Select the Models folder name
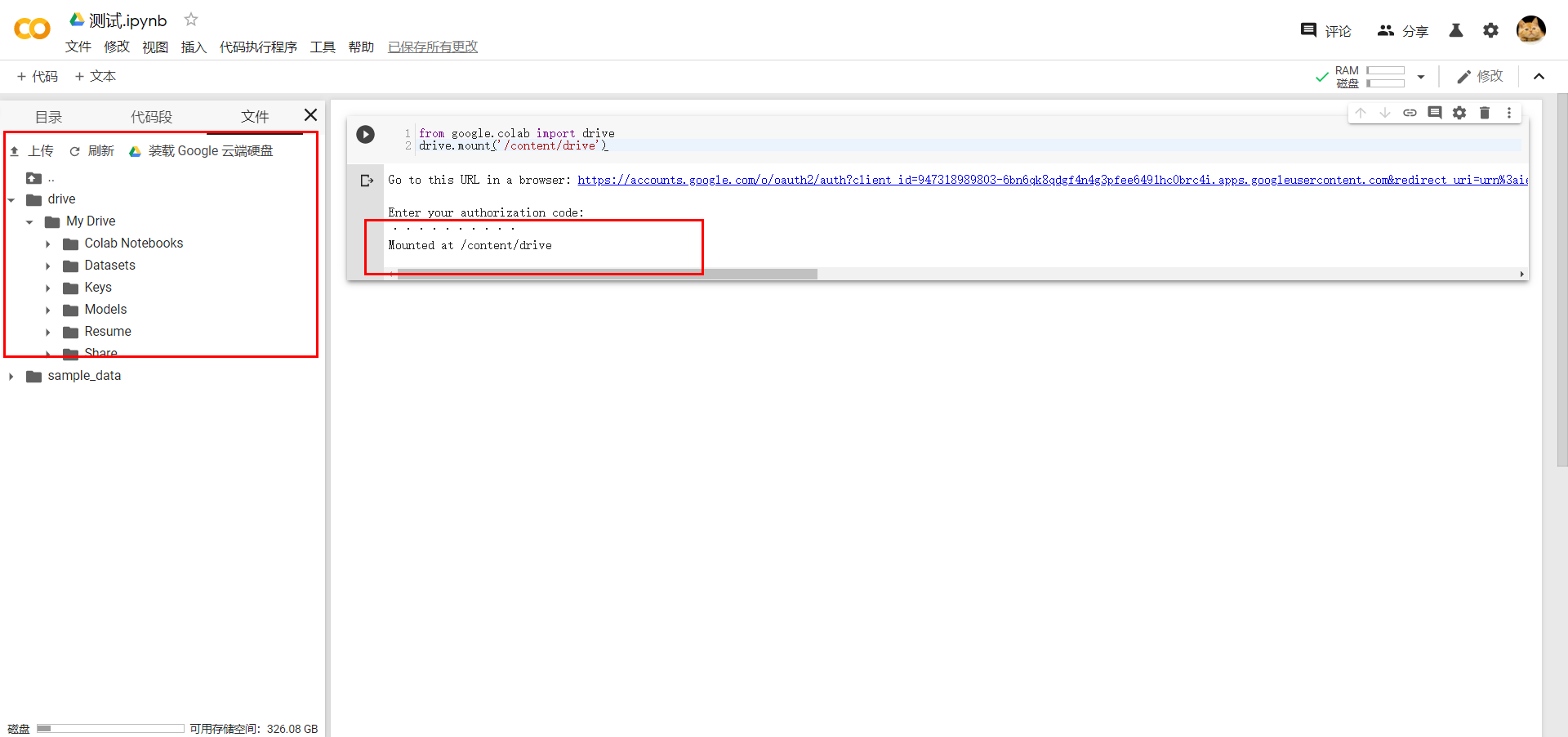Screen dimensions: 1568x737 [105, 310]
